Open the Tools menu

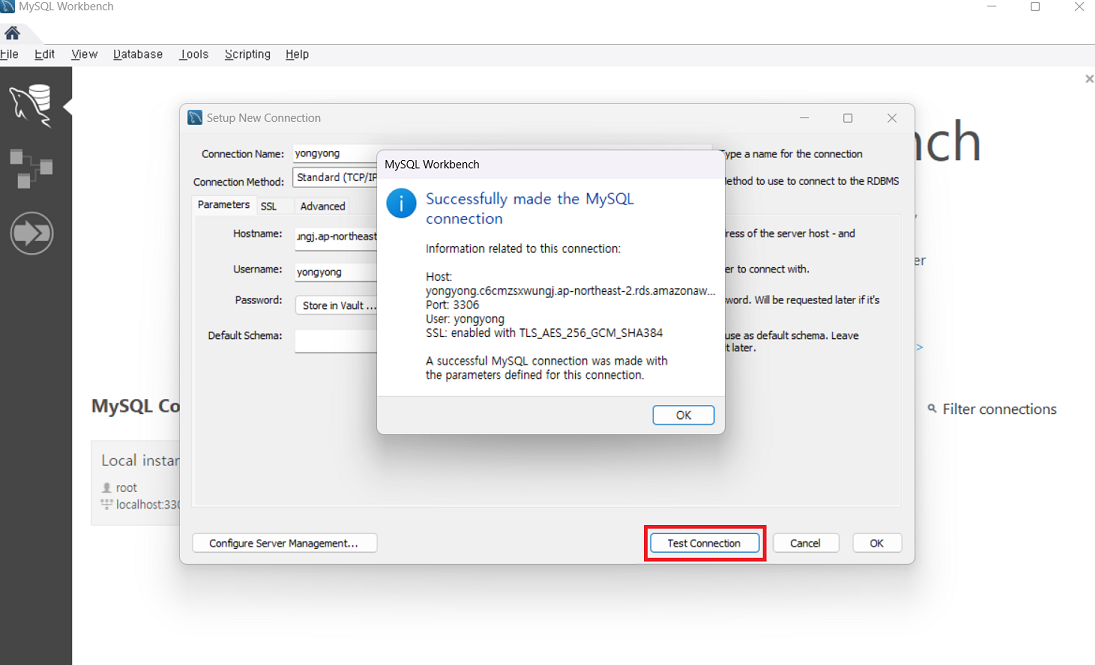[193, 54]
